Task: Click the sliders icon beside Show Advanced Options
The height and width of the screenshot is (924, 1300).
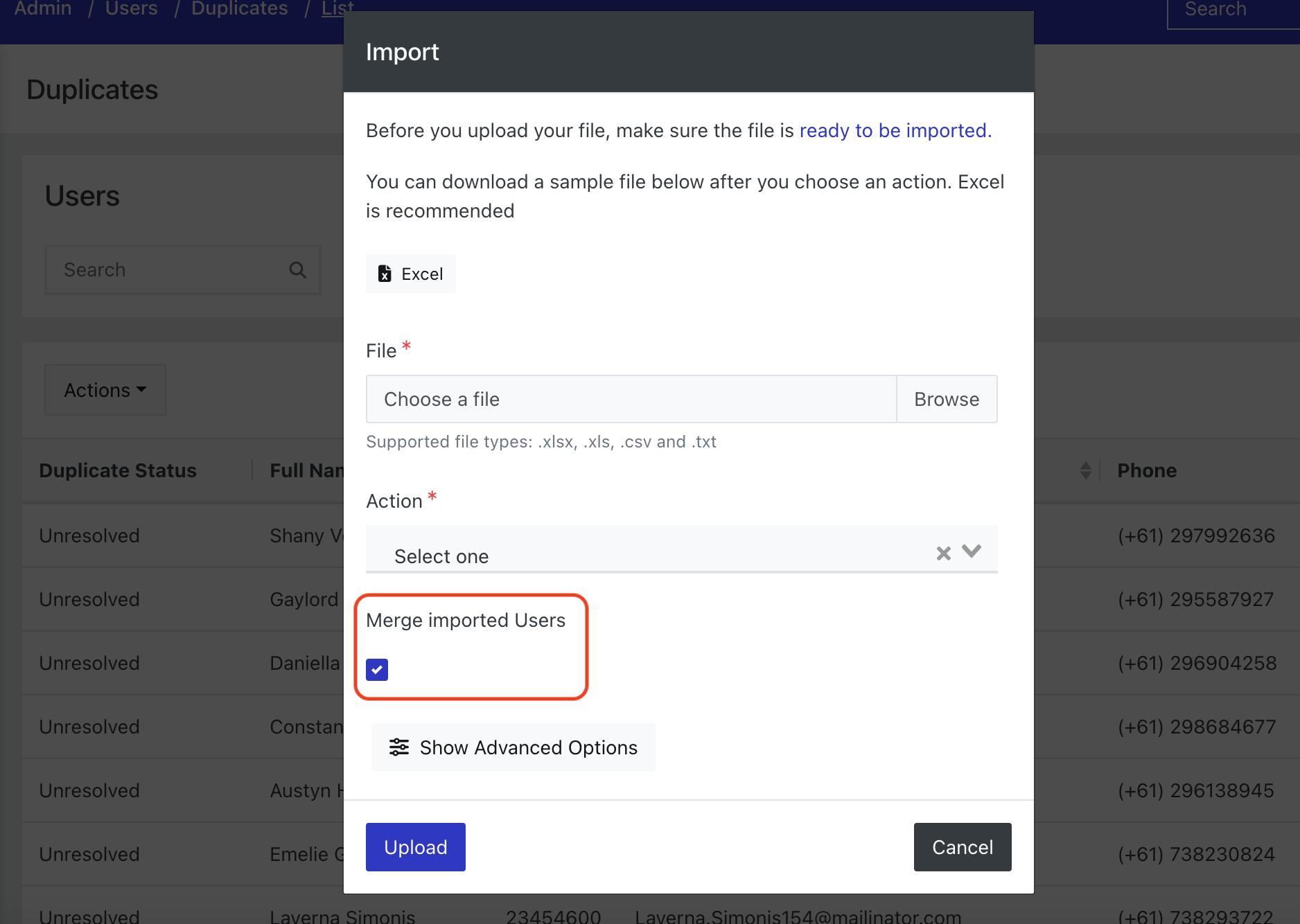Action: [x=399, y=747]
